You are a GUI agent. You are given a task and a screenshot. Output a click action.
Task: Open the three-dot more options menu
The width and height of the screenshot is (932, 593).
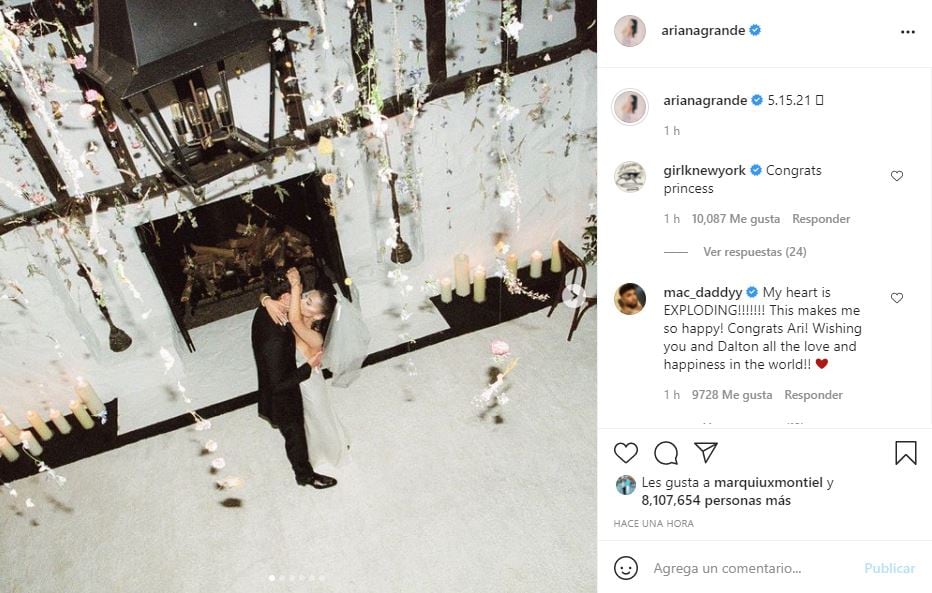907,32
